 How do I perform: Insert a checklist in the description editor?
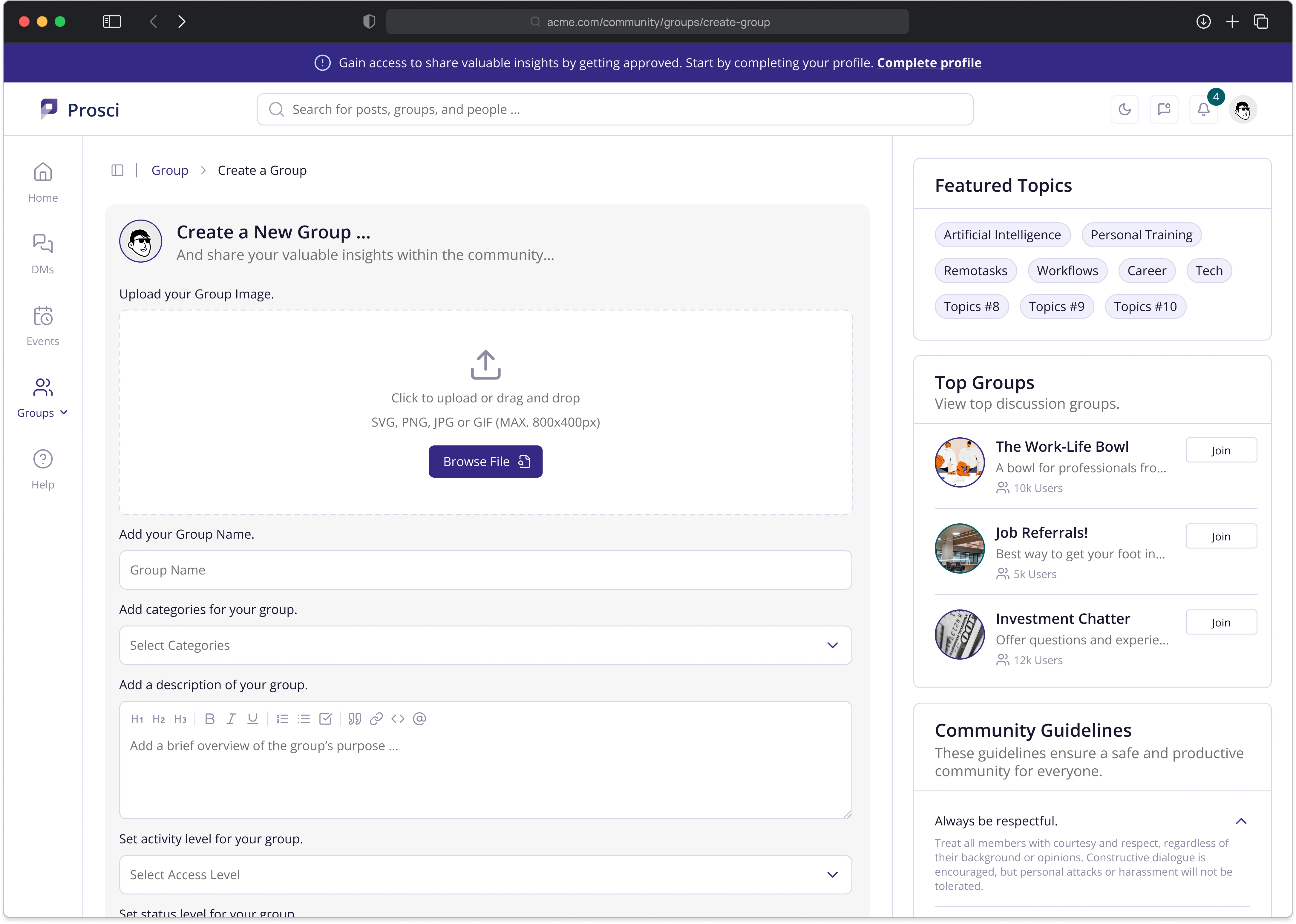[x=325, y=718]
